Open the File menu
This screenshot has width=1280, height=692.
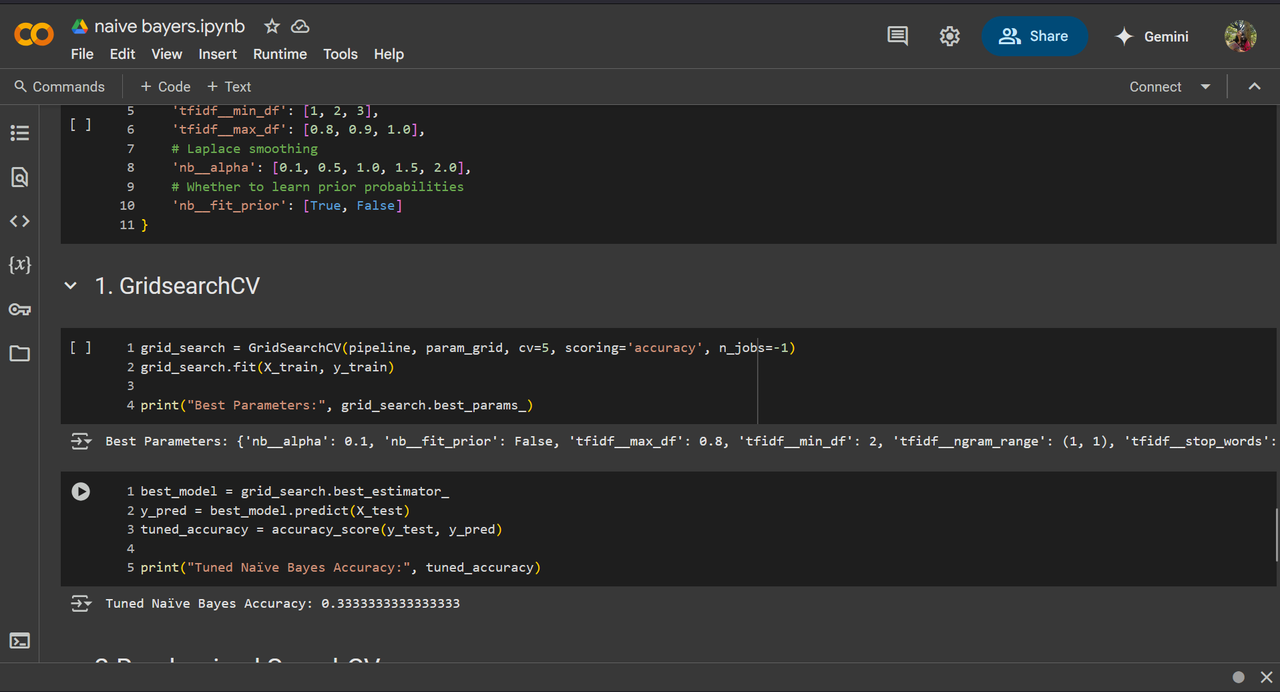(x=82, y=54)
